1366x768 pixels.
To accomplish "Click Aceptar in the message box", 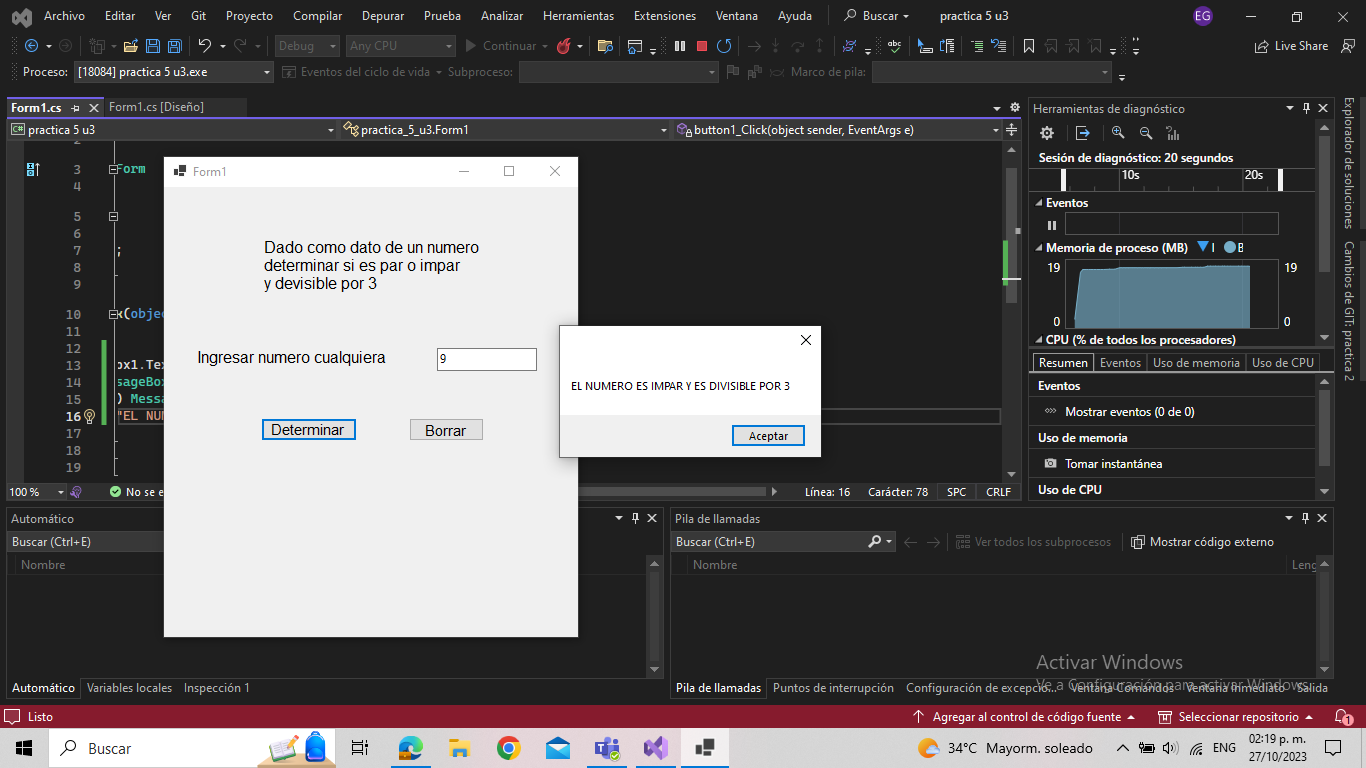I will tap(768, 436).
